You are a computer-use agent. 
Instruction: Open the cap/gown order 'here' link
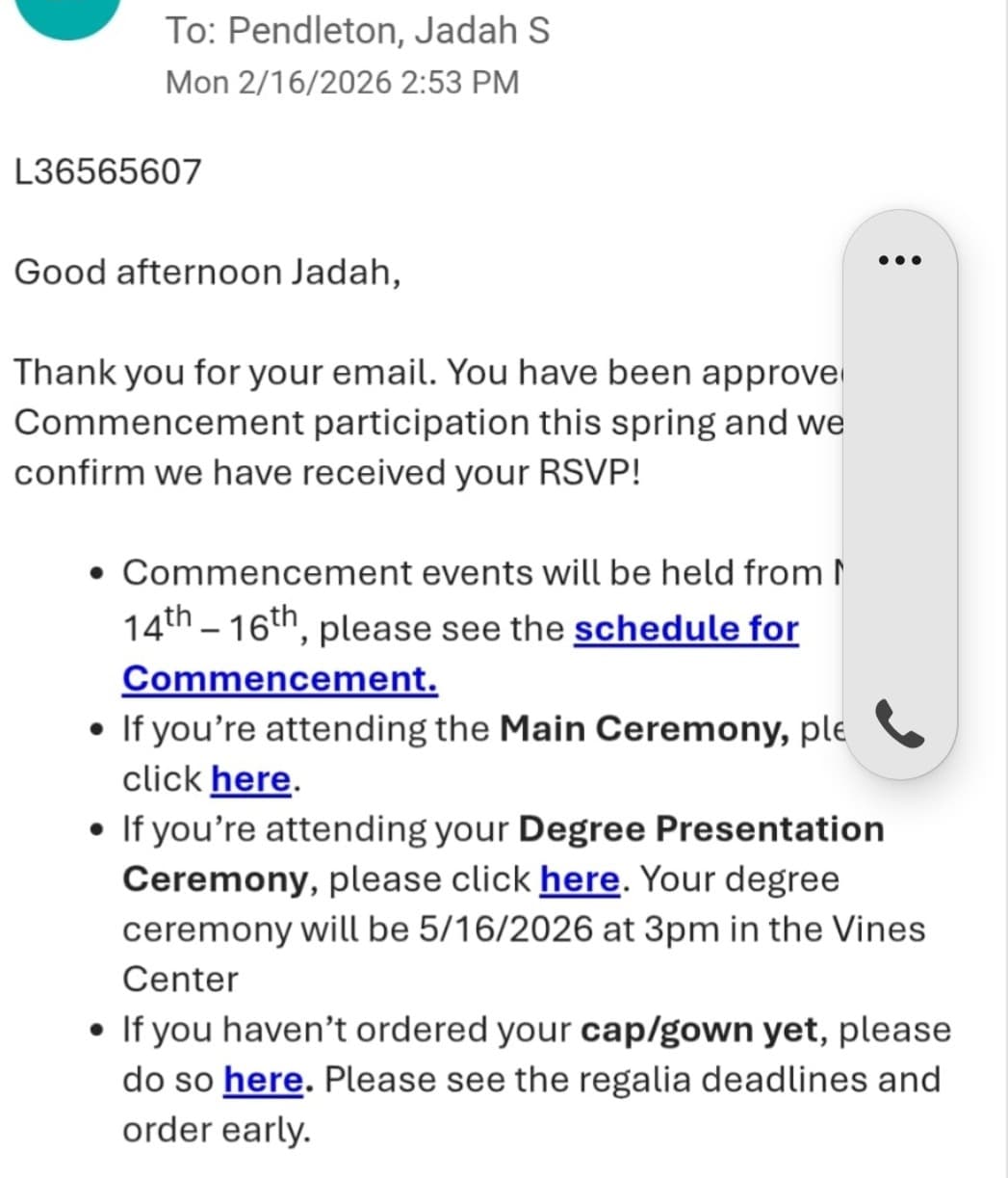pos(266,1080)
